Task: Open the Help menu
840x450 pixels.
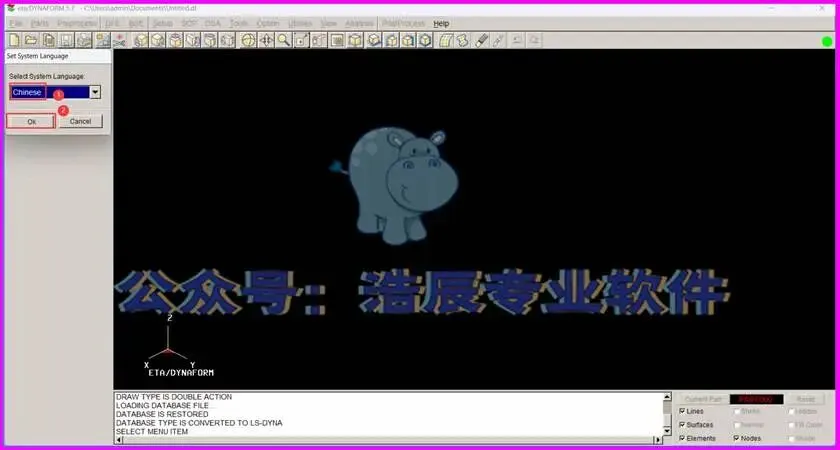Action: [x=441, y=24]
